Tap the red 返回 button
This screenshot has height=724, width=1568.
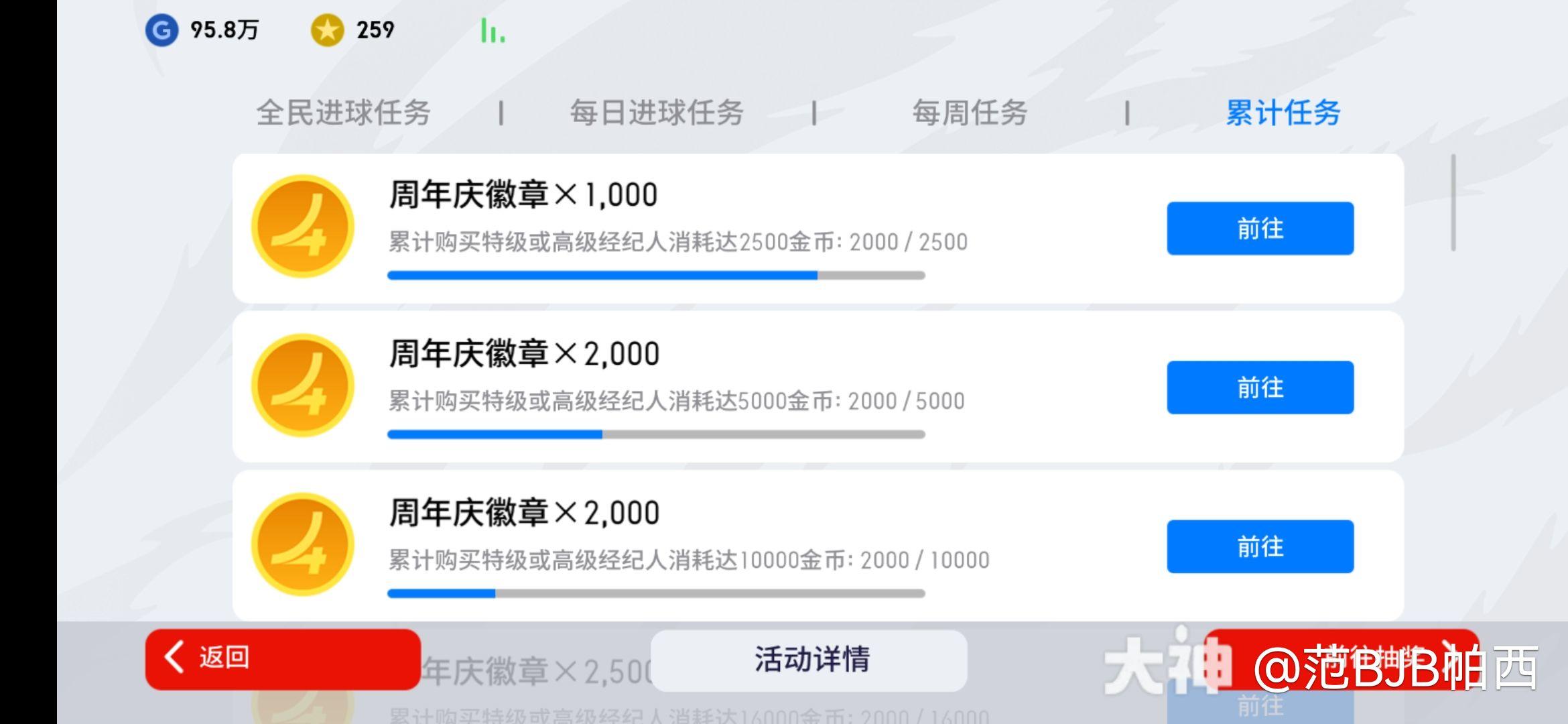[283, 659]
